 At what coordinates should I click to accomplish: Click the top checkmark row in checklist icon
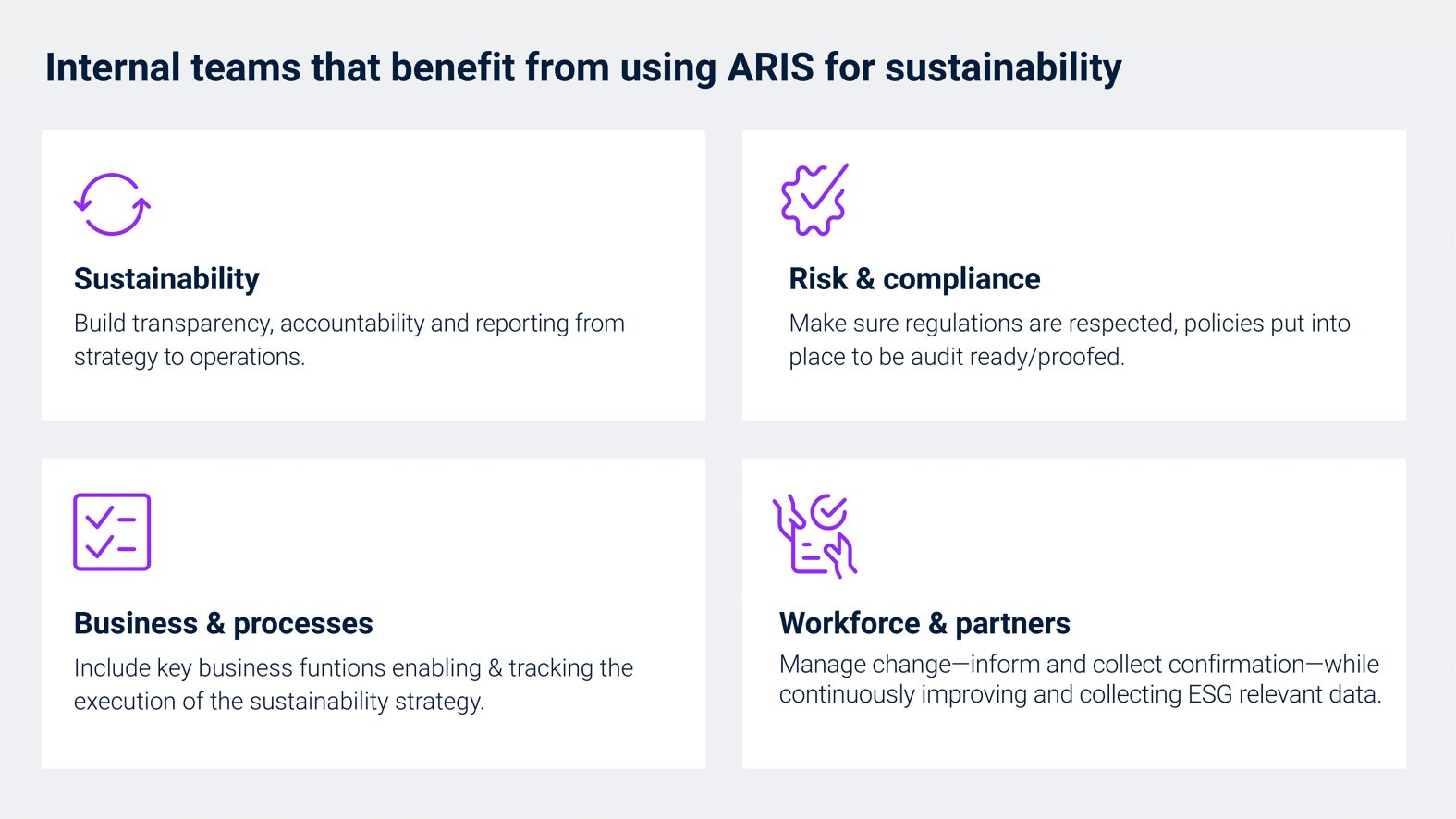tap(111, 517)
